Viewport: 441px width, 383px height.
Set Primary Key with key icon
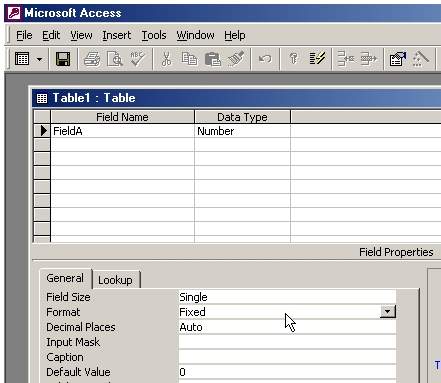[294, 59]
